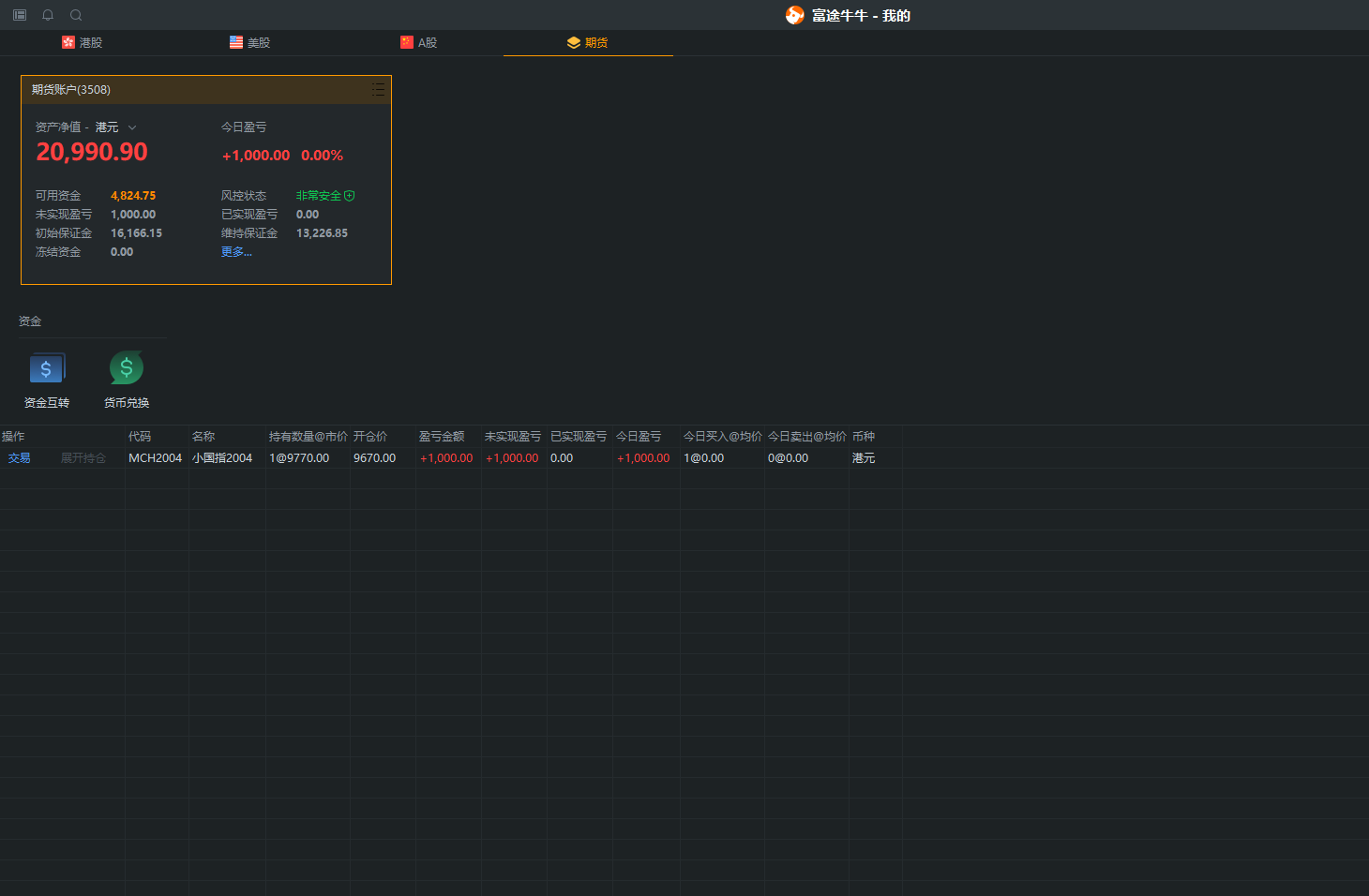Click the search magnifier icon
The height and width of the screenshot is (896, 1369).
(76, 15)
